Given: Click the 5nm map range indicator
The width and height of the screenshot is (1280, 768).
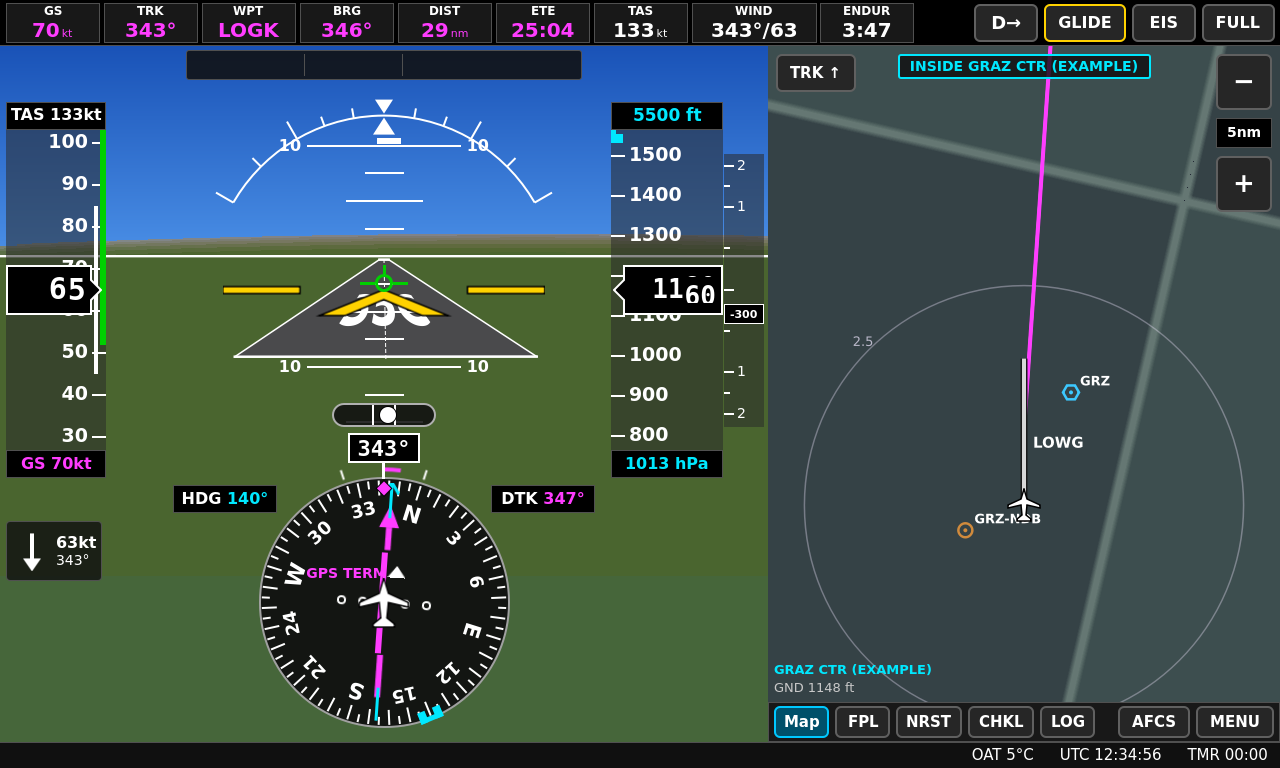Looking at the screenshot, I should [1244, 133].
